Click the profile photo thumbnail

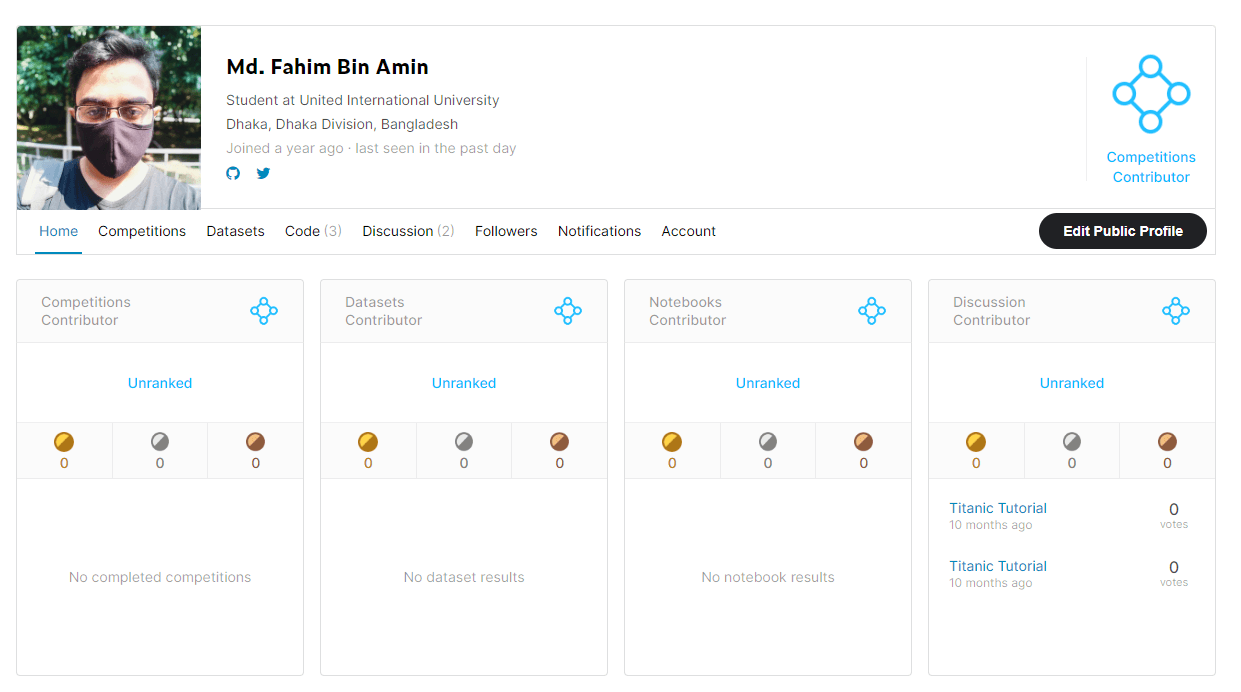(x=109, y=118)
